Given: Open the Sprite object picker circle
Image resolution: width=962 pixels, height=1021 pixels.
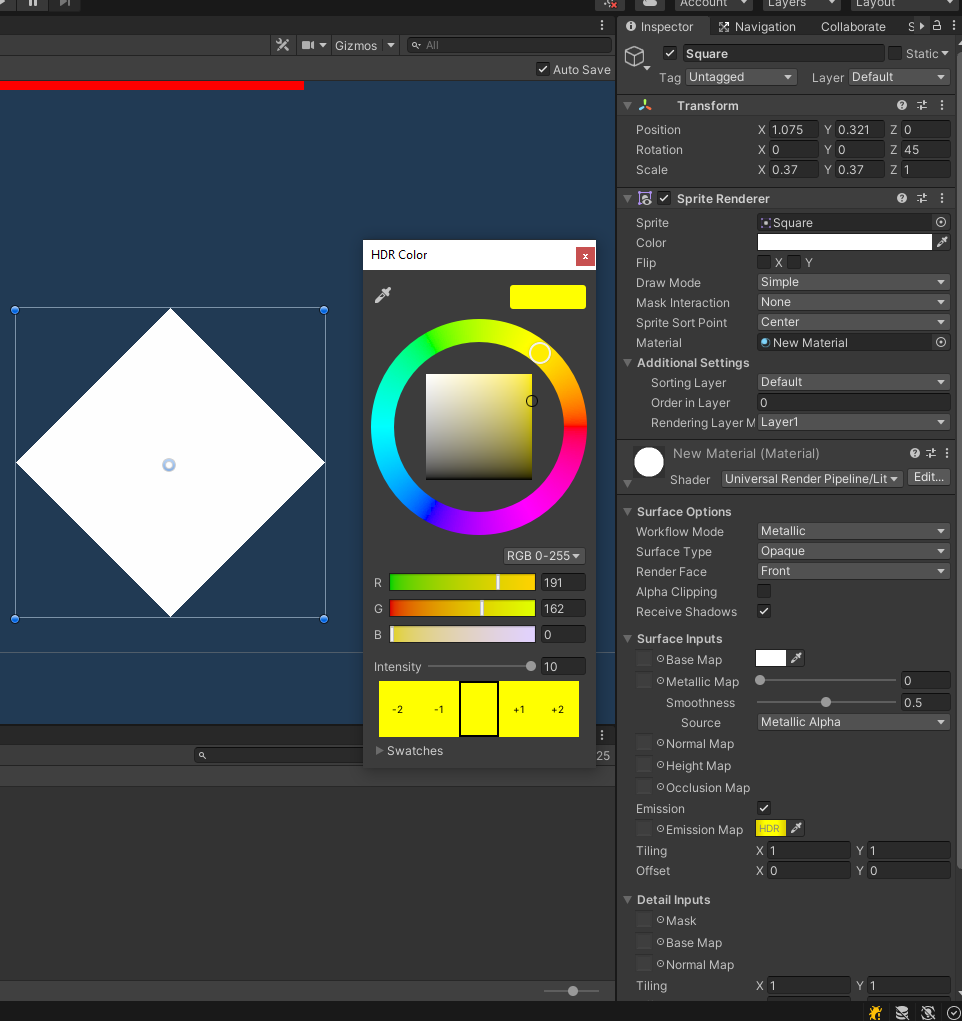Looking at the screenshot, I should pyautogui.click(x=941, y=222).
